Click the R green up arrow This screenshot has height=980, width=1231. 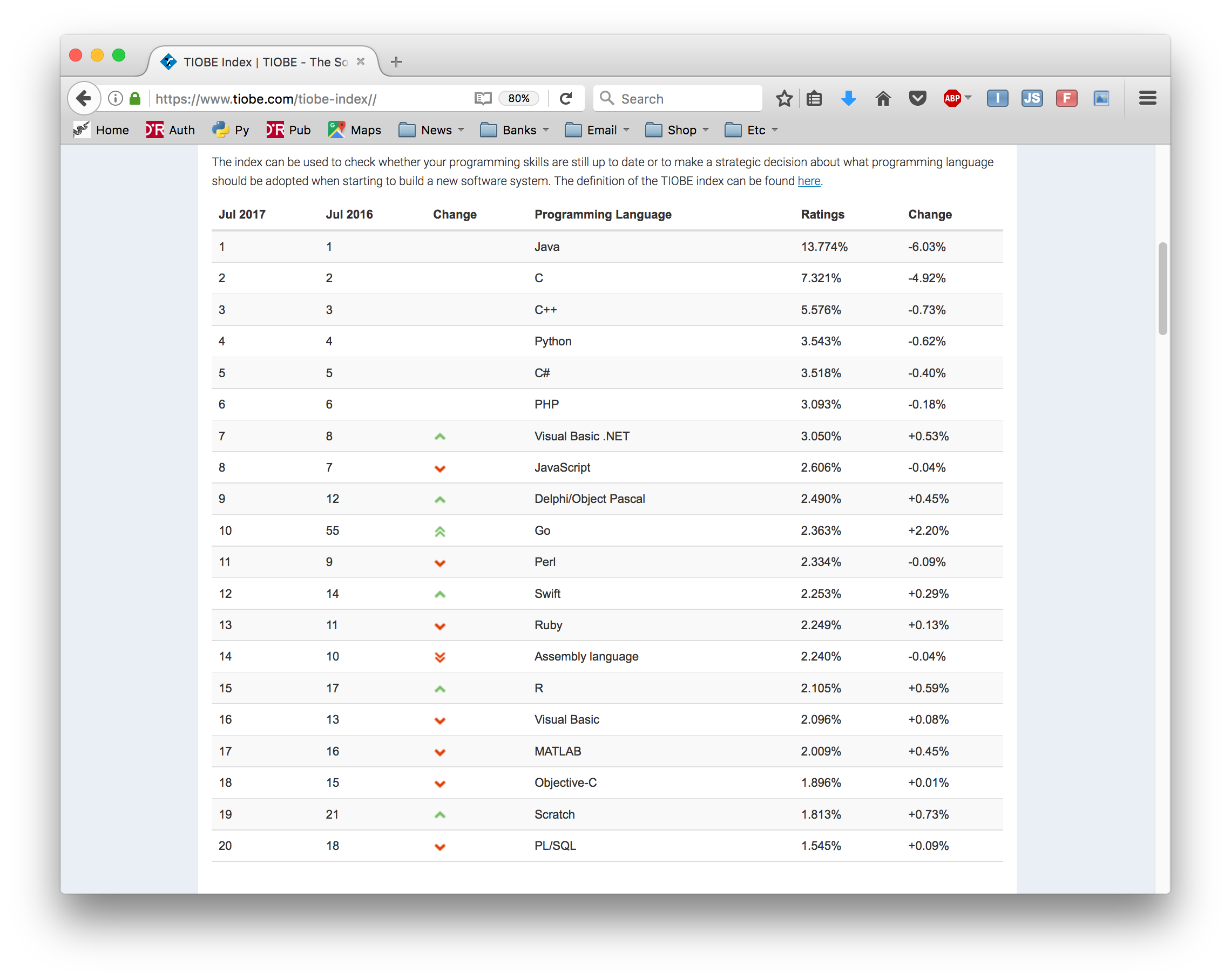pos(439,689)
